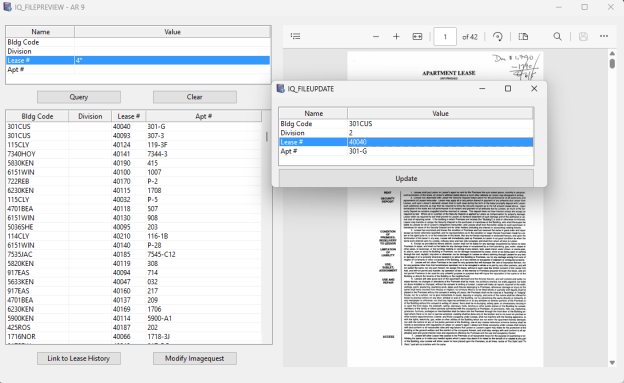Sort results by Lease # column header
Screen dimensions: 624x383
pyautogui.click(x=129, y=116)
